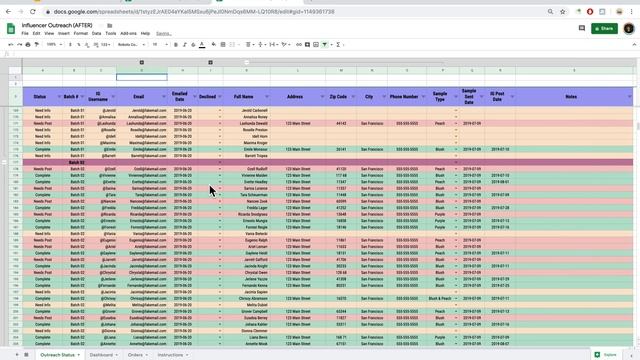Open the all sheets list icon
Viewport: 640px width, 360px height.
click(x=26, y=355)
